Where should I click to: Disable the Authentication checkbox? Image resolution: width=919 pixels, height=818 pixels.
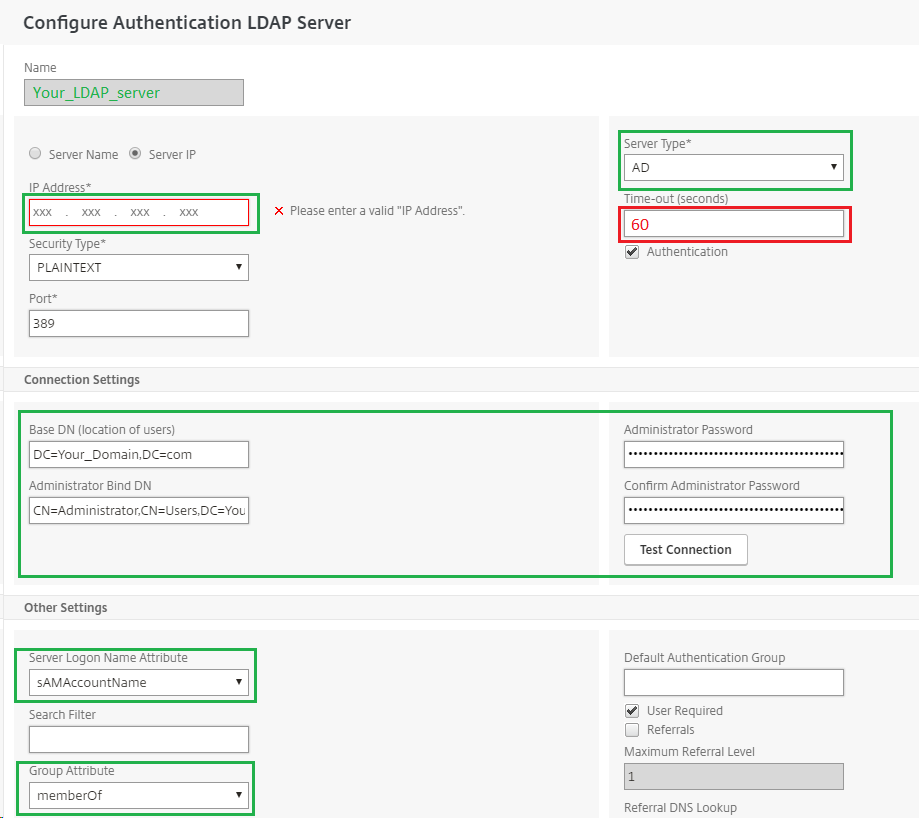click(630, 251)
